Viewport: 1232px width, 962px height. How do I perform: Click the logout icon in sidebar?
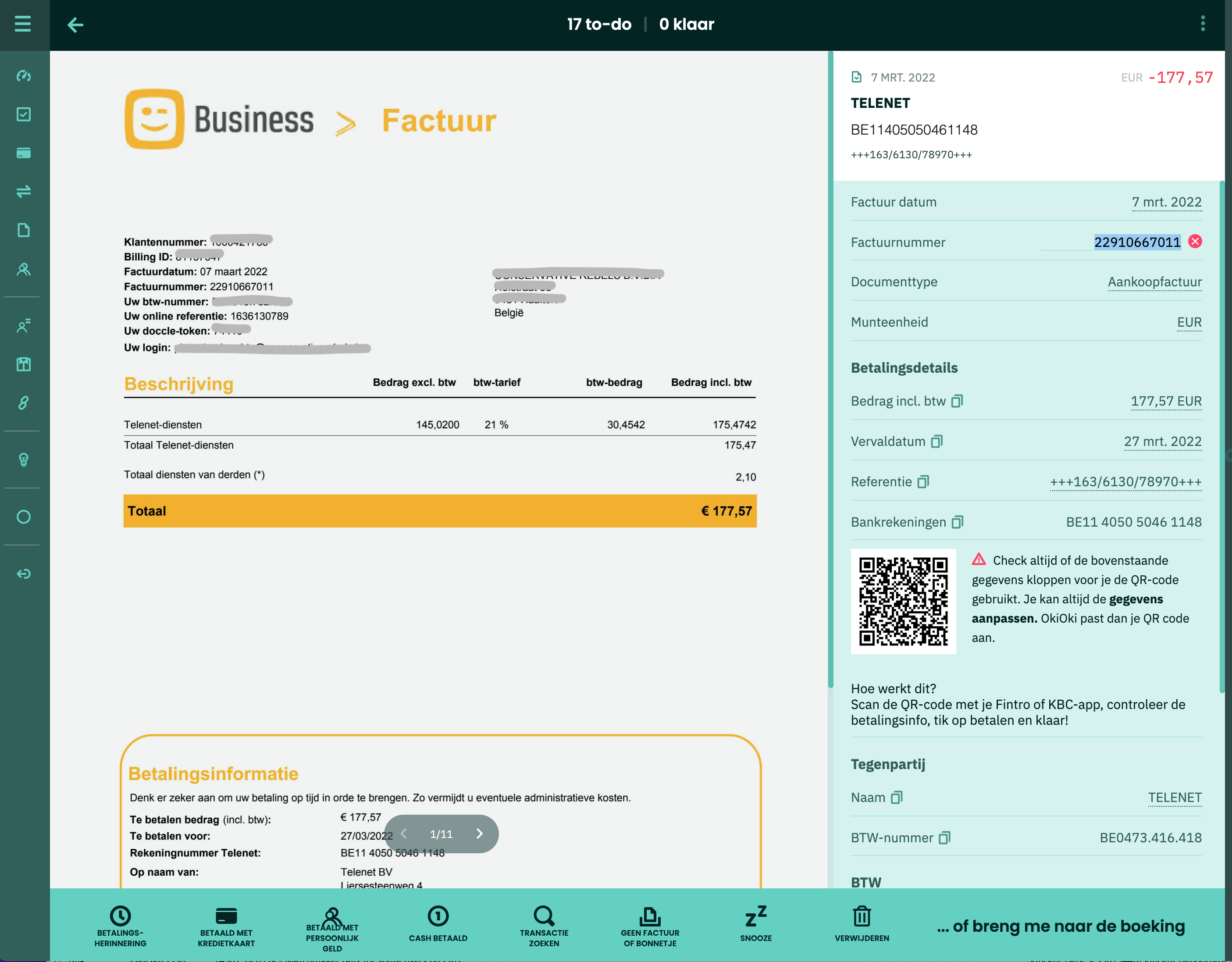(24, 574)
